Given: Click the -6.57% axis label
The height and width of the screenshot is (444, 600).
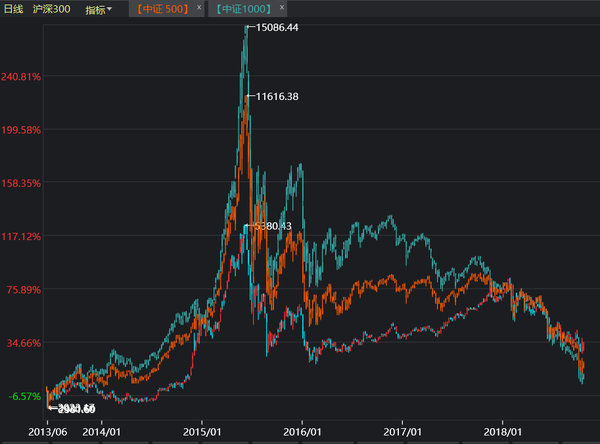Looking at the screenshot, I should 24,396.
